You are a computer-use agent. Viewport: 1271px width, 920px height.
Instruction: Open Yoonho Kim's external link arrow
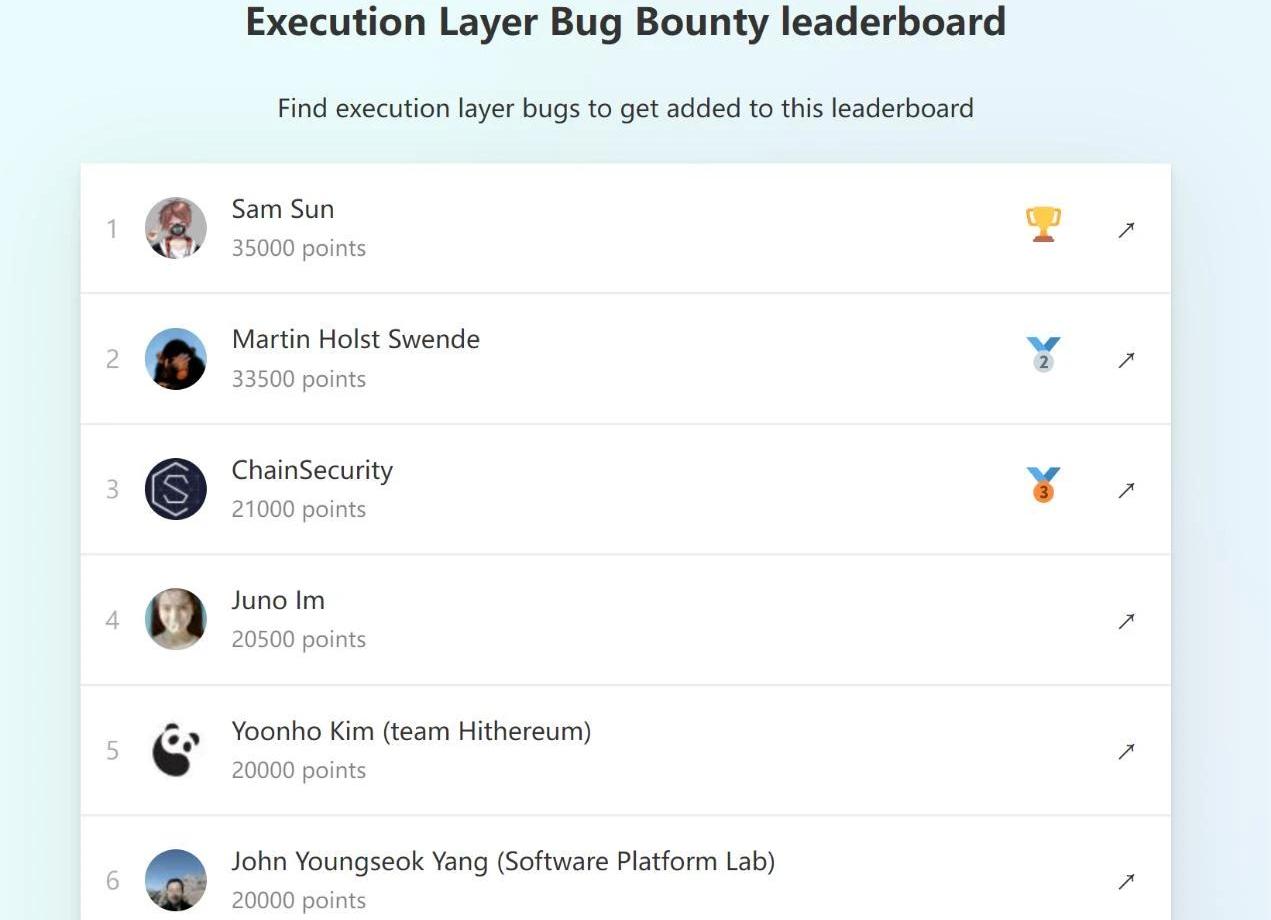click(1126, 751)
